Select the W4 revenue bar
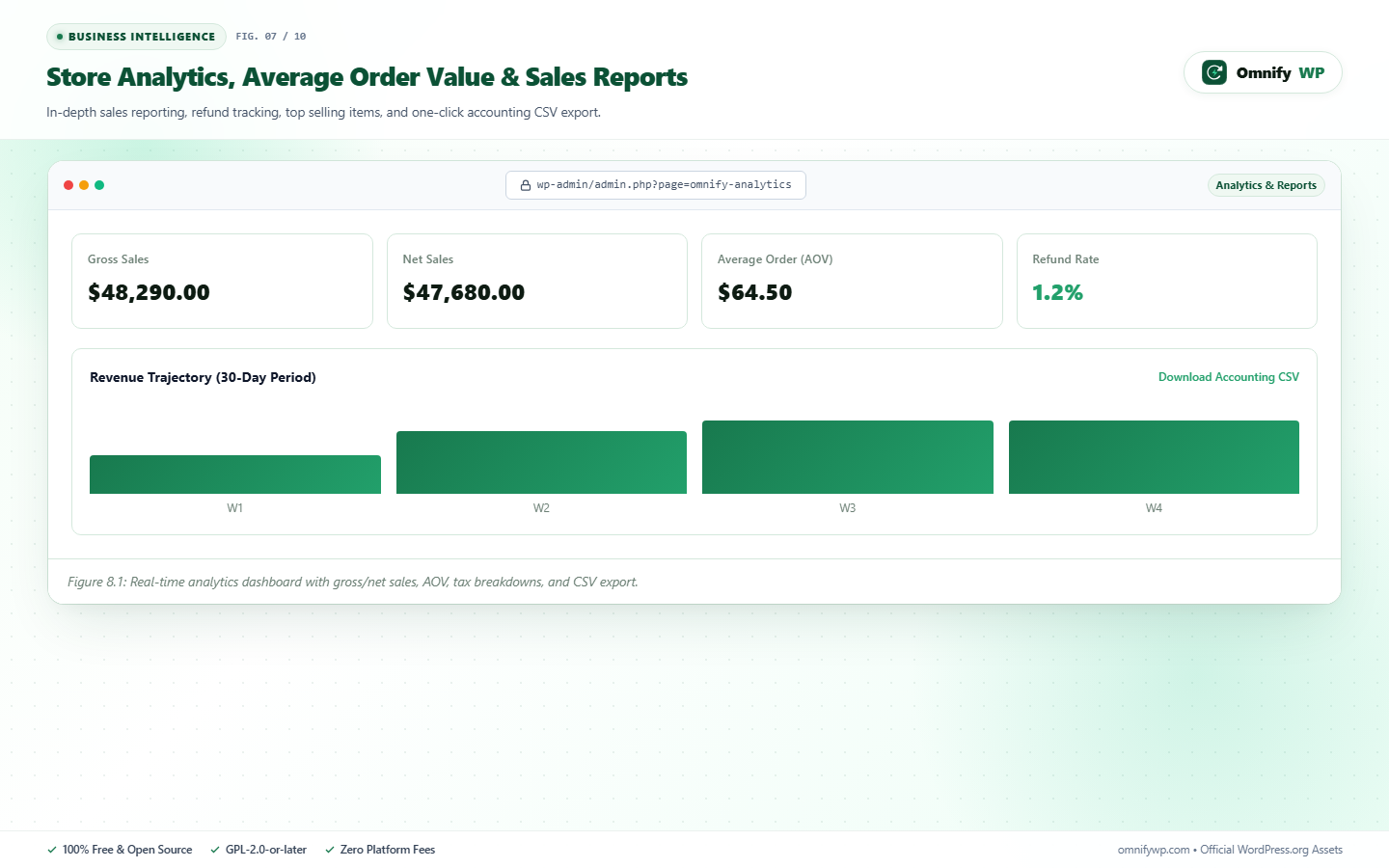The width and height of the screenshot is (1389, 868). [1154, 457]
